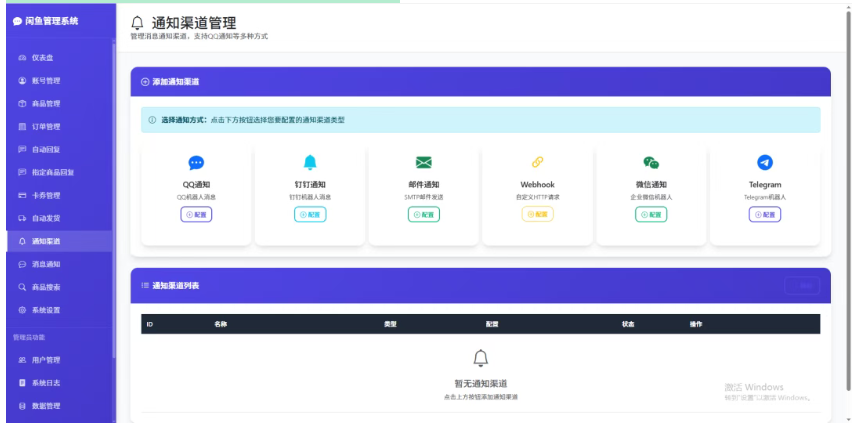Viewport: 853px width, 439px height.
Task: Click the "企业微信机器人" subtitle
Action: coord(651,197)
